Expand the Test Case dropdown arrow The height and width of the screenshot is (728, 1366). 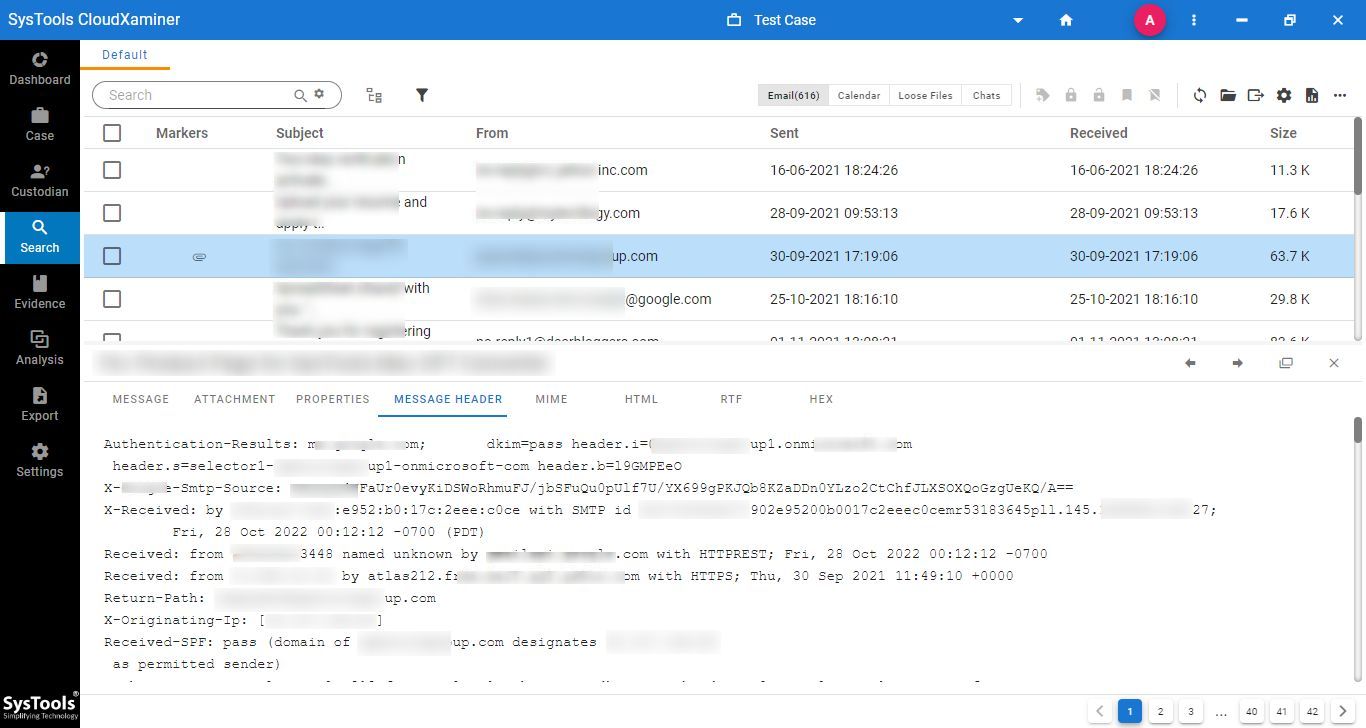click(x=1018, y=20)
